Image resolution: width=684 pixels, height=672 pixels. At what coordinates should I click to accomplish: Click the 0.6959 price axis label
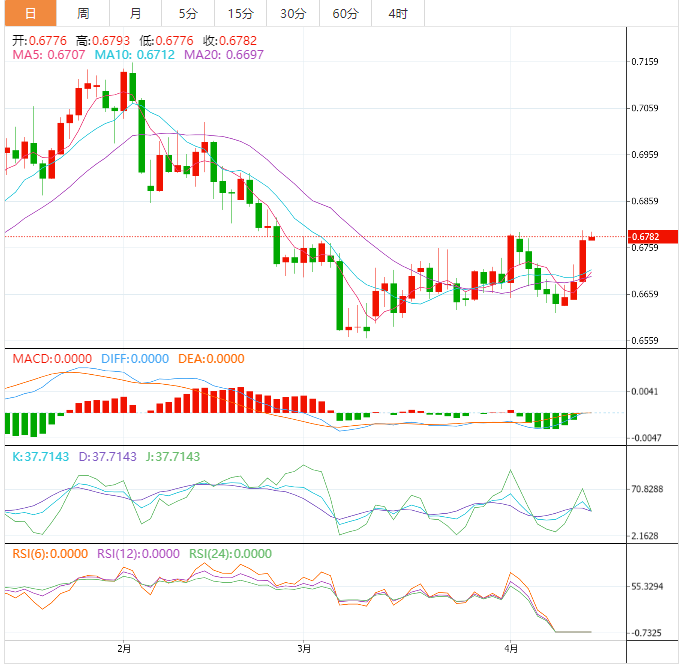(645, 154)
